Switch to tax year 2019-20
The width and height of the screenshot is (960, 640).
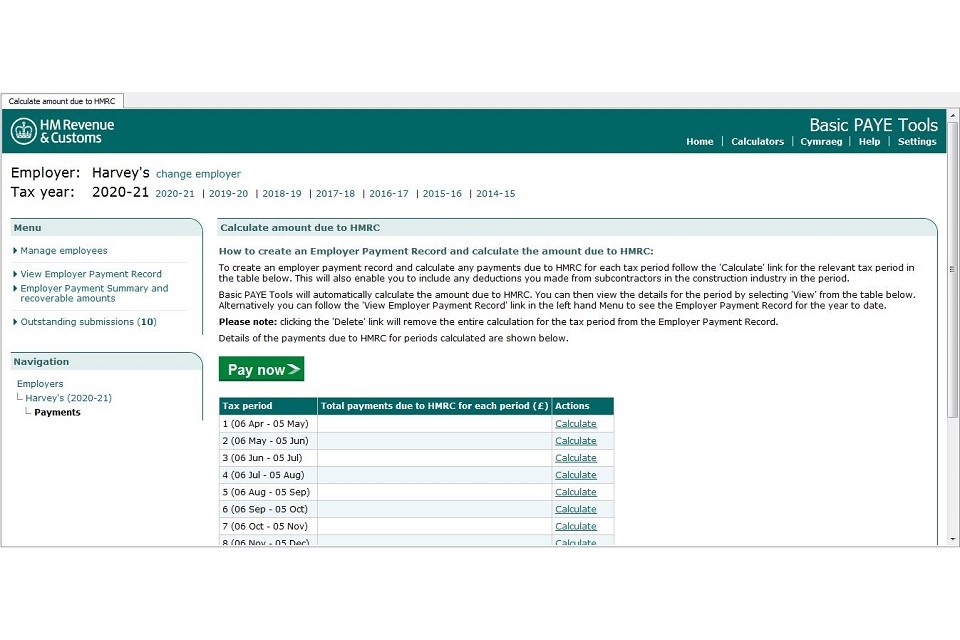(x=228, y=194)
